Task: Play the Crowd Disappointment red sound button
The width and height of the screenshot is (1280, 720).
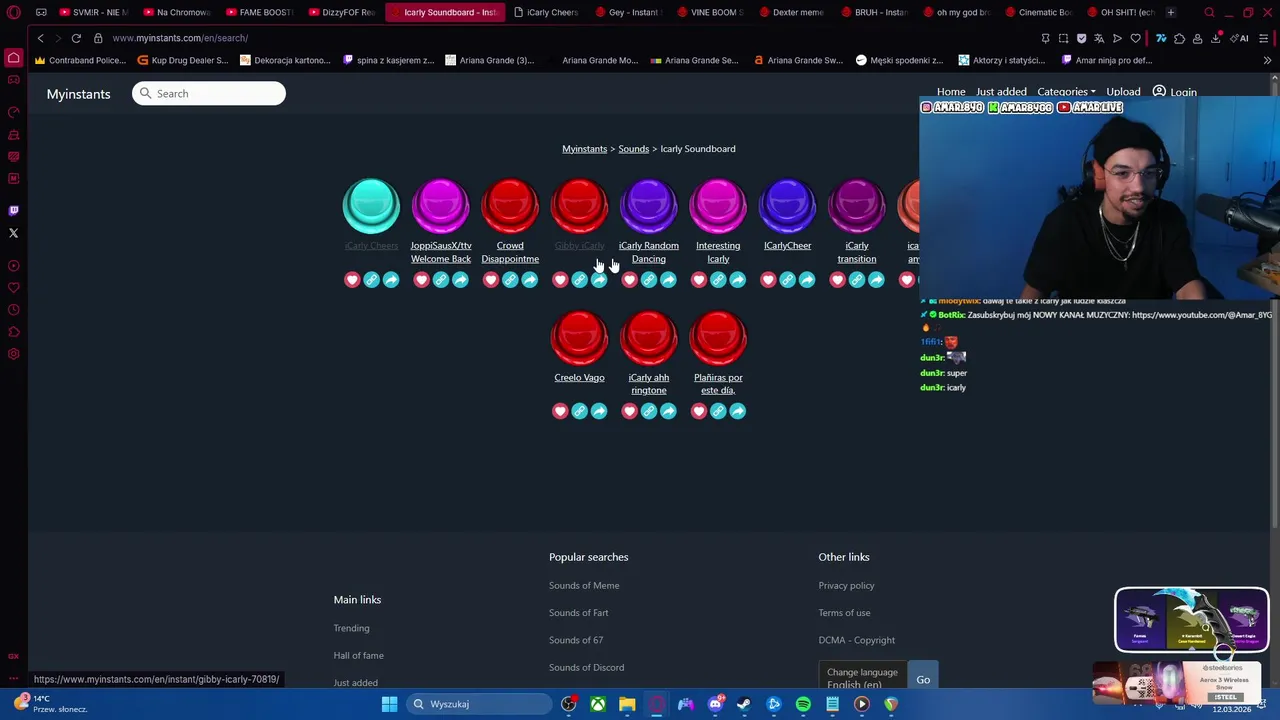Action: [x=510, y=205]
